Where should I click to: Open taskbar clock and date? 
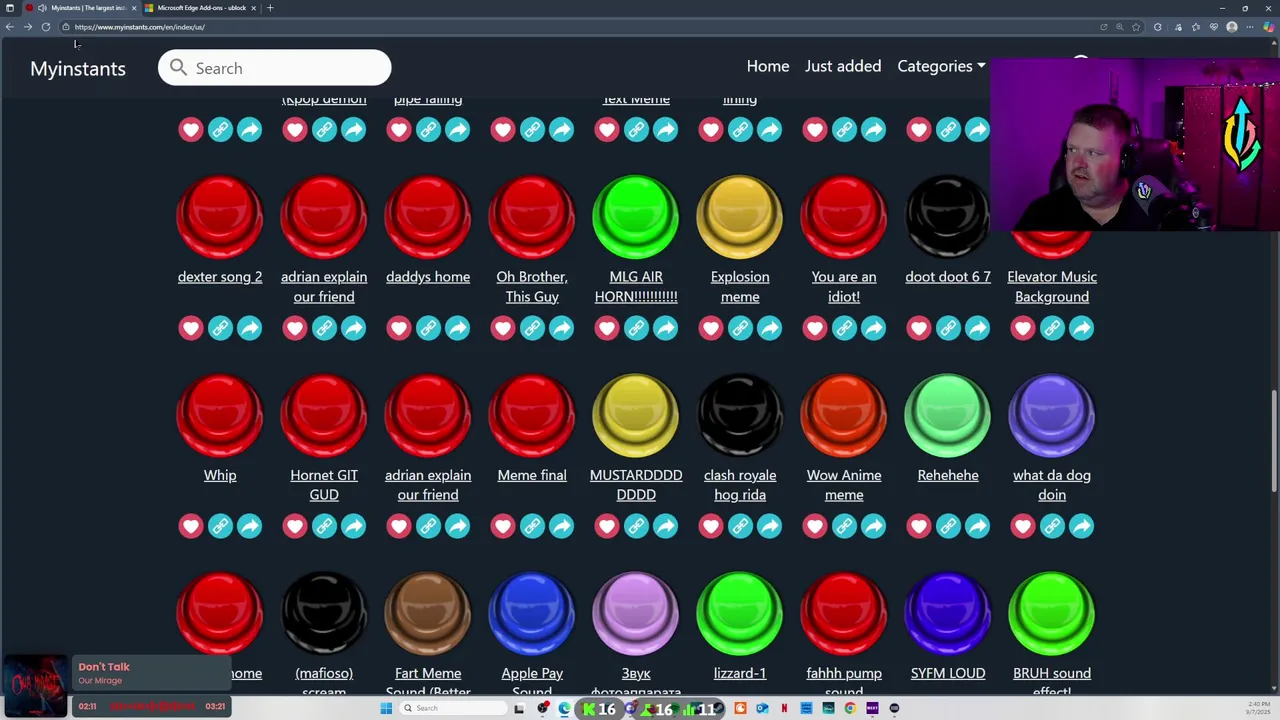click(x=1259, y=708)
